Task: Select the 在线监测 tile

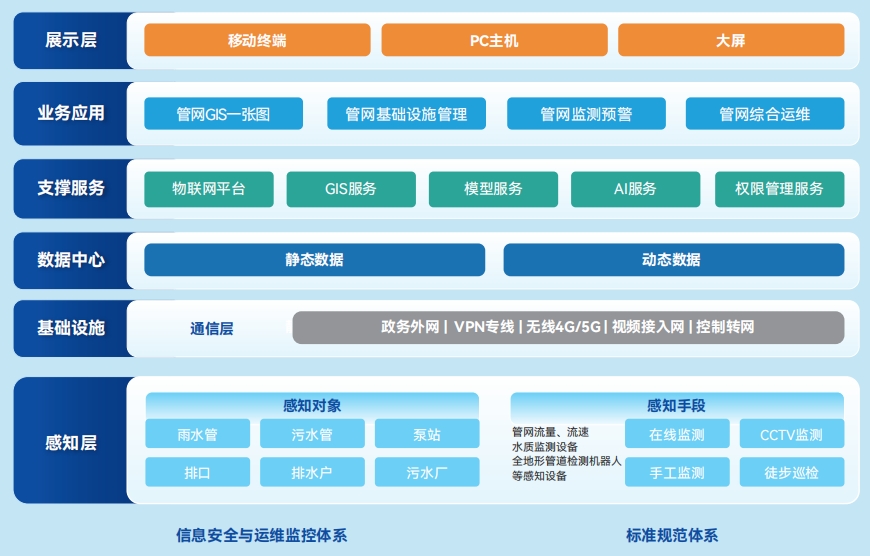Action: pos(677,434)
